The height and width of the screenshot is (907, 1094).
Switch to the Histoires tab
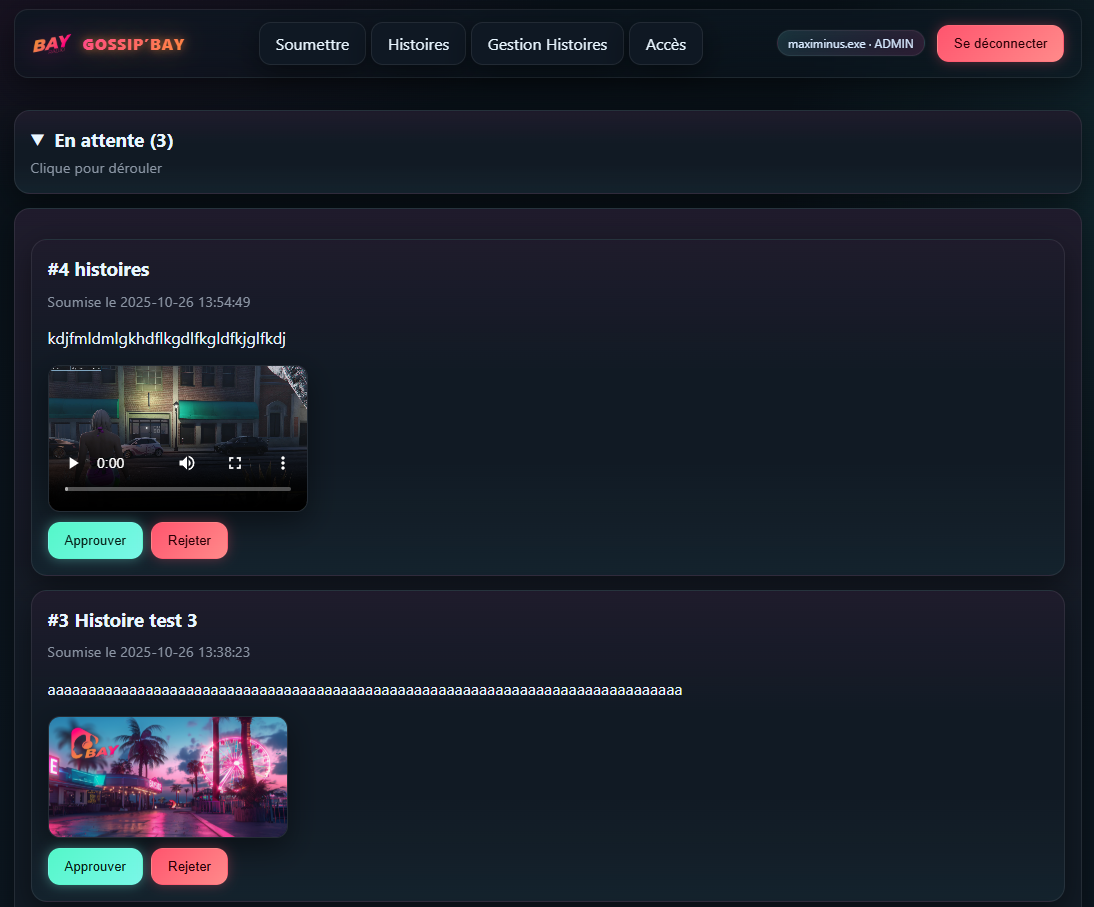pyautogui.click(x=418, y=44)
